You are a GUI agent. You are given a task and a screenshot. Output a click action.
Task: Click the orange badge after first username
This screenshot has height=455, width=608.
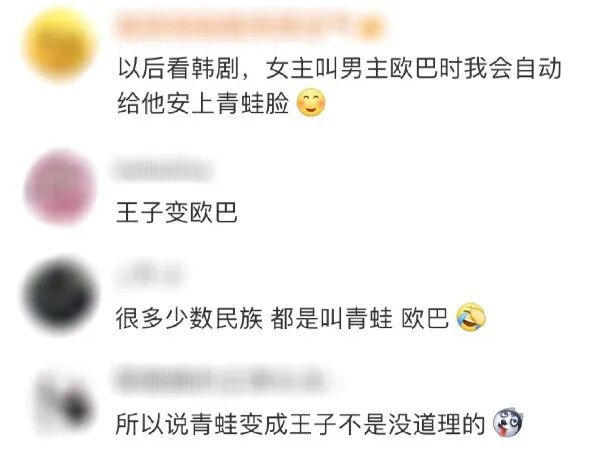click(371, 28)
